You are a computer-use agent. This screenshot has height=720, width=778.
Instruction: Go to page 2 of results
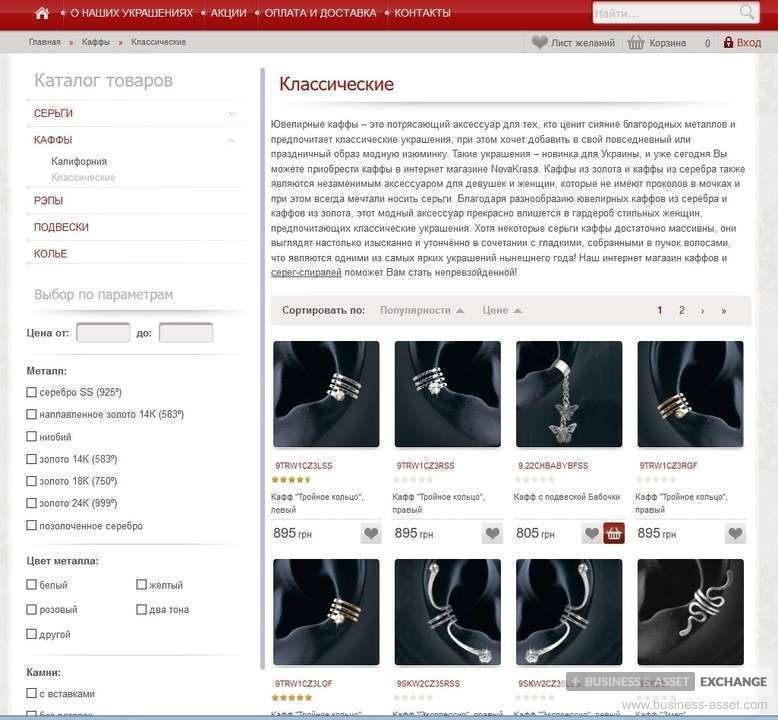682,310
